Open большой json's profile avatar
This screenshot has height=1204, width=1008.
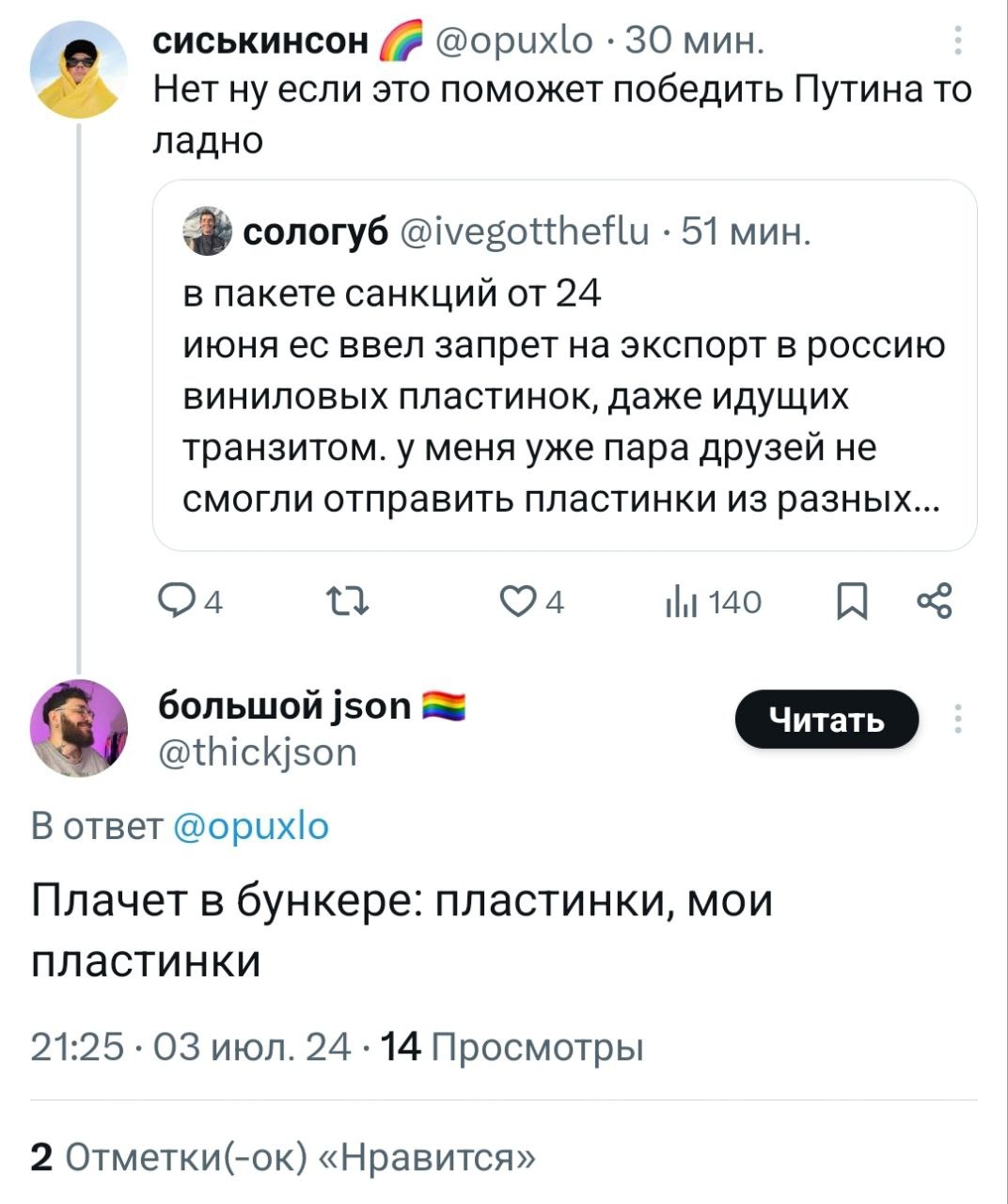(x=78, y=727)
